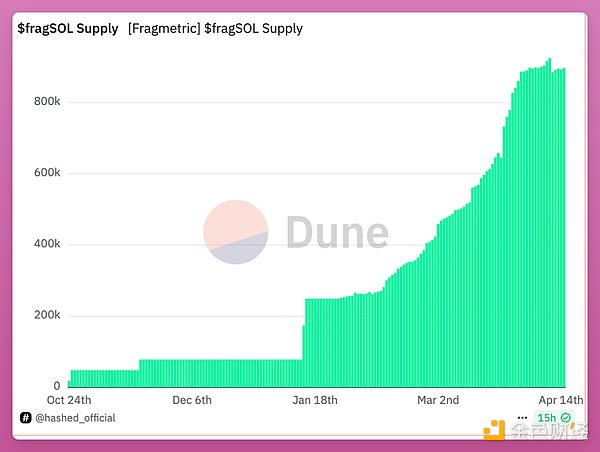
Task: Click the hashed avatar icon
Action: [x=24, y=418]
